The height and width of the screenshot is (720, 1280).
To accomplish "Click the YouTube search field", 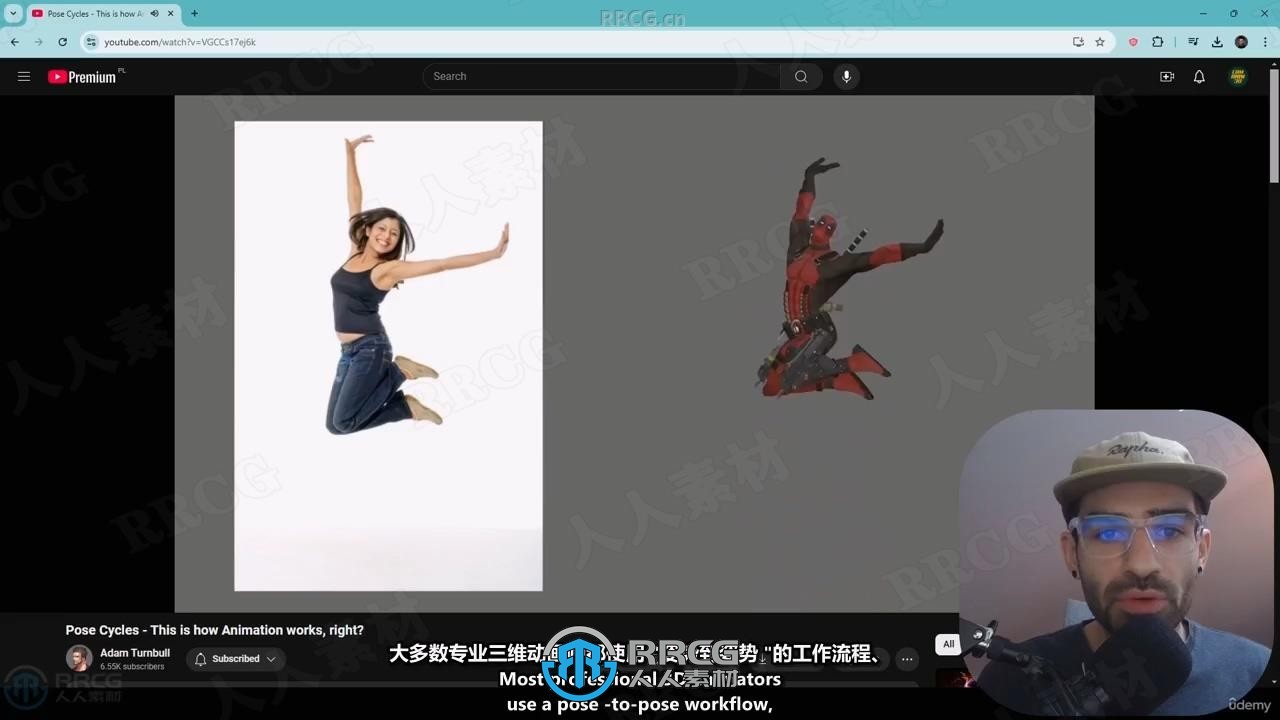I will [x=602, y=76].
